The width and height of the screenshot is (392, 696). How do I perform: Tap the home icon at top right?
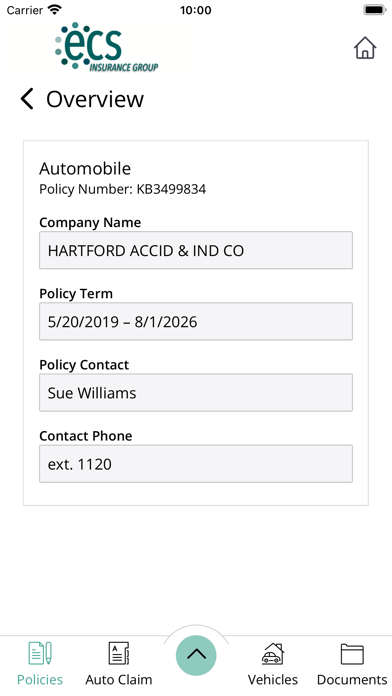(365, 47)
